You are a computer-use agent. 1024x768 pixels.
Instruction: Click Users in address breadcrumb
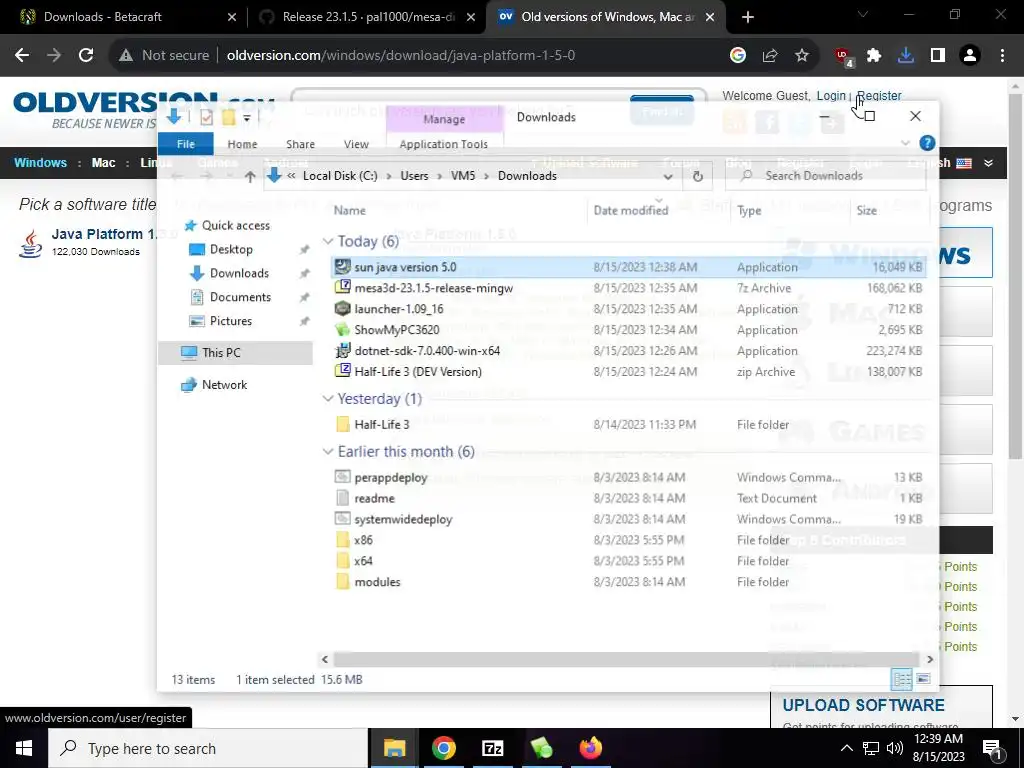coord(414,176)
